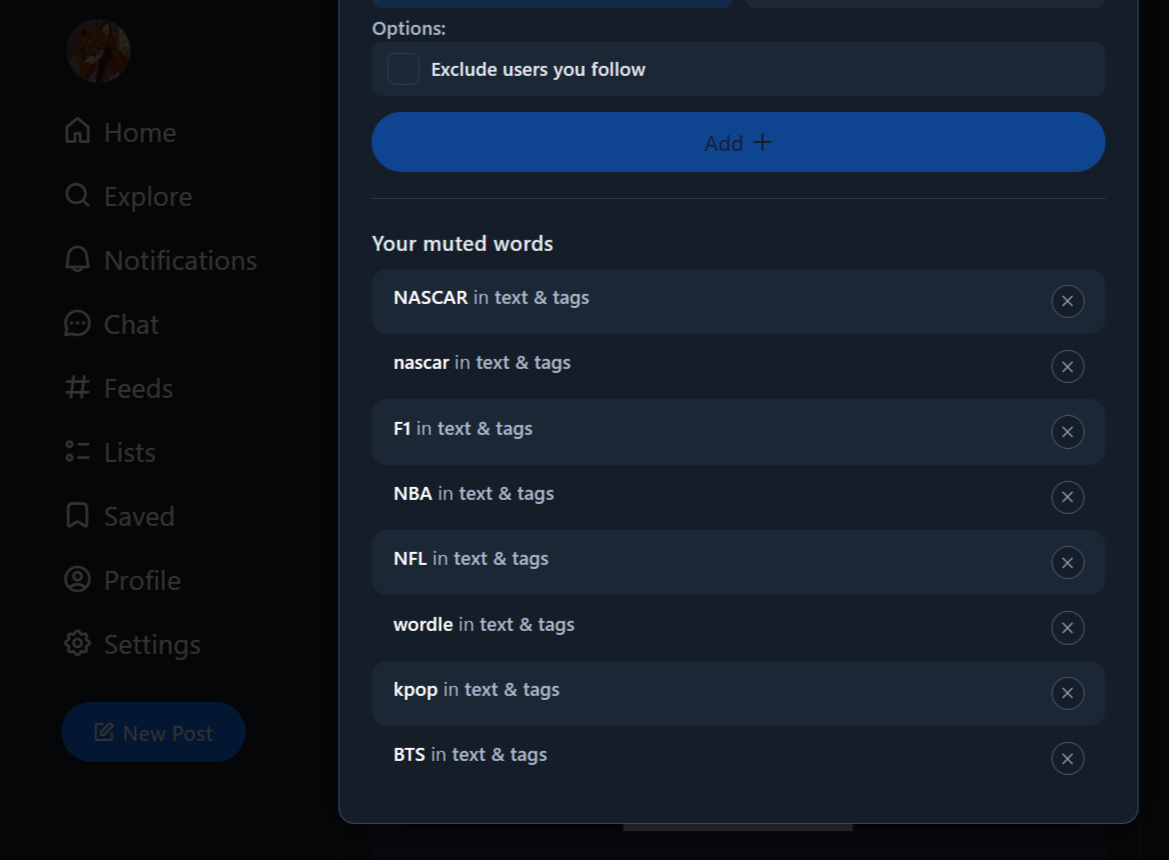Click the New Post button

[x=154, y=733]
